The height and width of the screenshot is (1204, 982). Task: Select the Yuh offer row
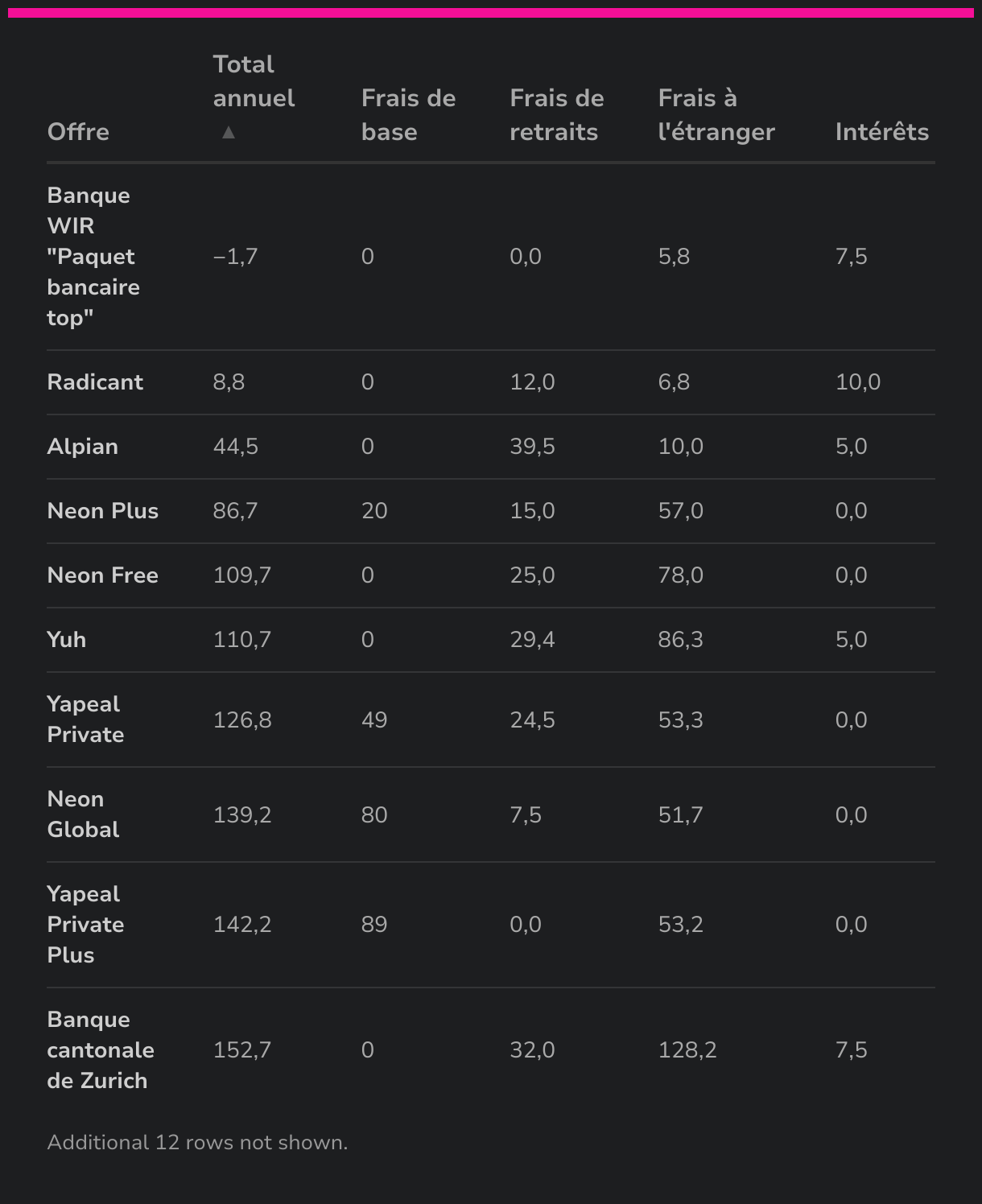click(491, 640)
